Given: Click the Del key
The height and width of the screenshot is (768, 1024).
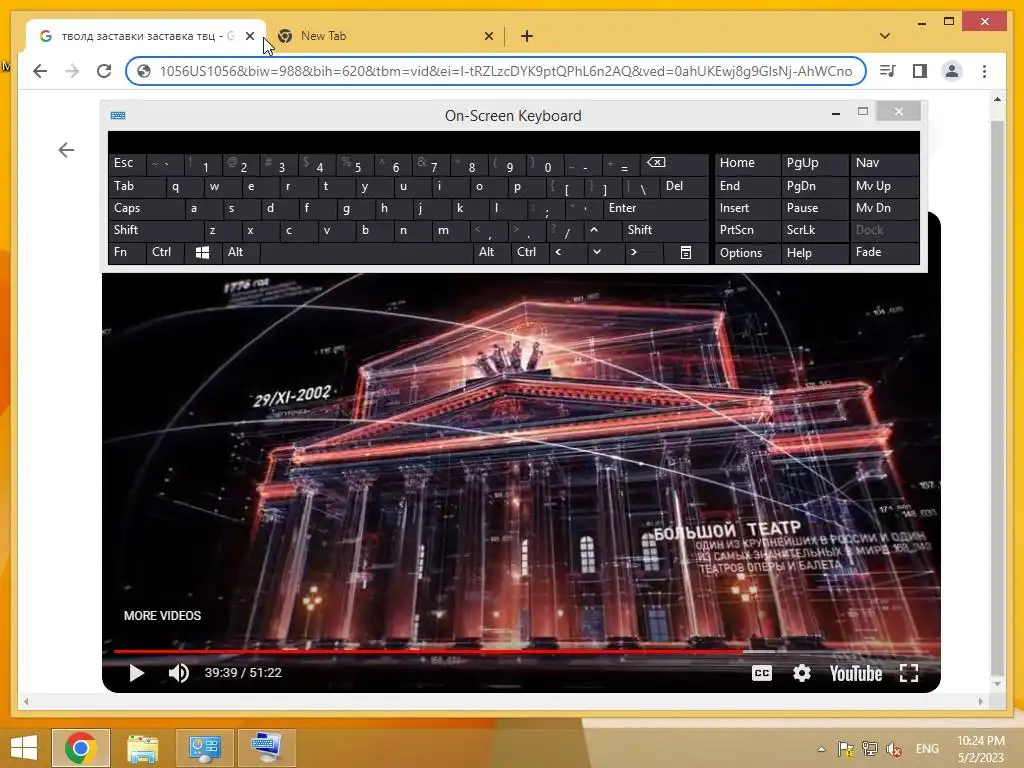Looking at the screenshot, I should coord(684,187).
